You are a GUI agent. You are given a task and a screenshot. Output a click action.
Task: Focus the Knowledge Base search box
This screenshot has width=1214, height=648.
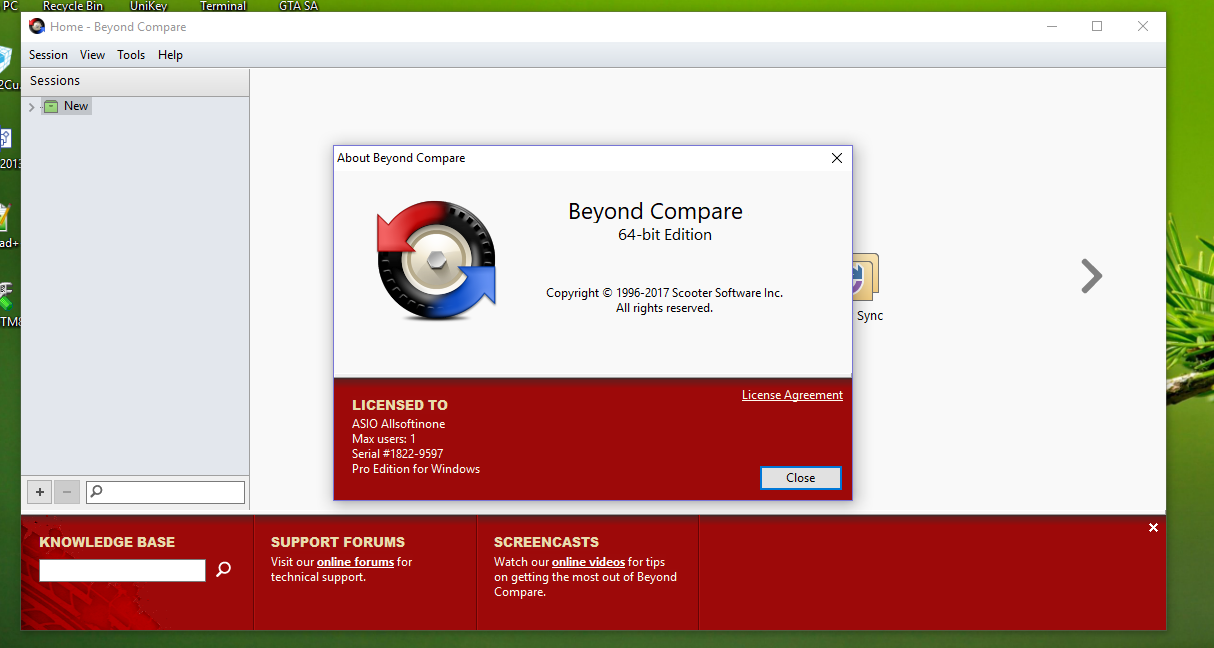pos(122,570)
